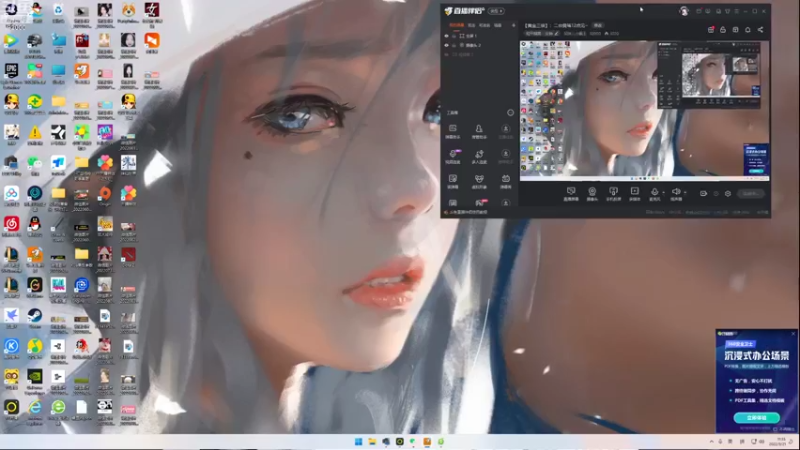Click the green button in 360 ad popup
This screenshot has height=450, width=800.
coord(757,418)
